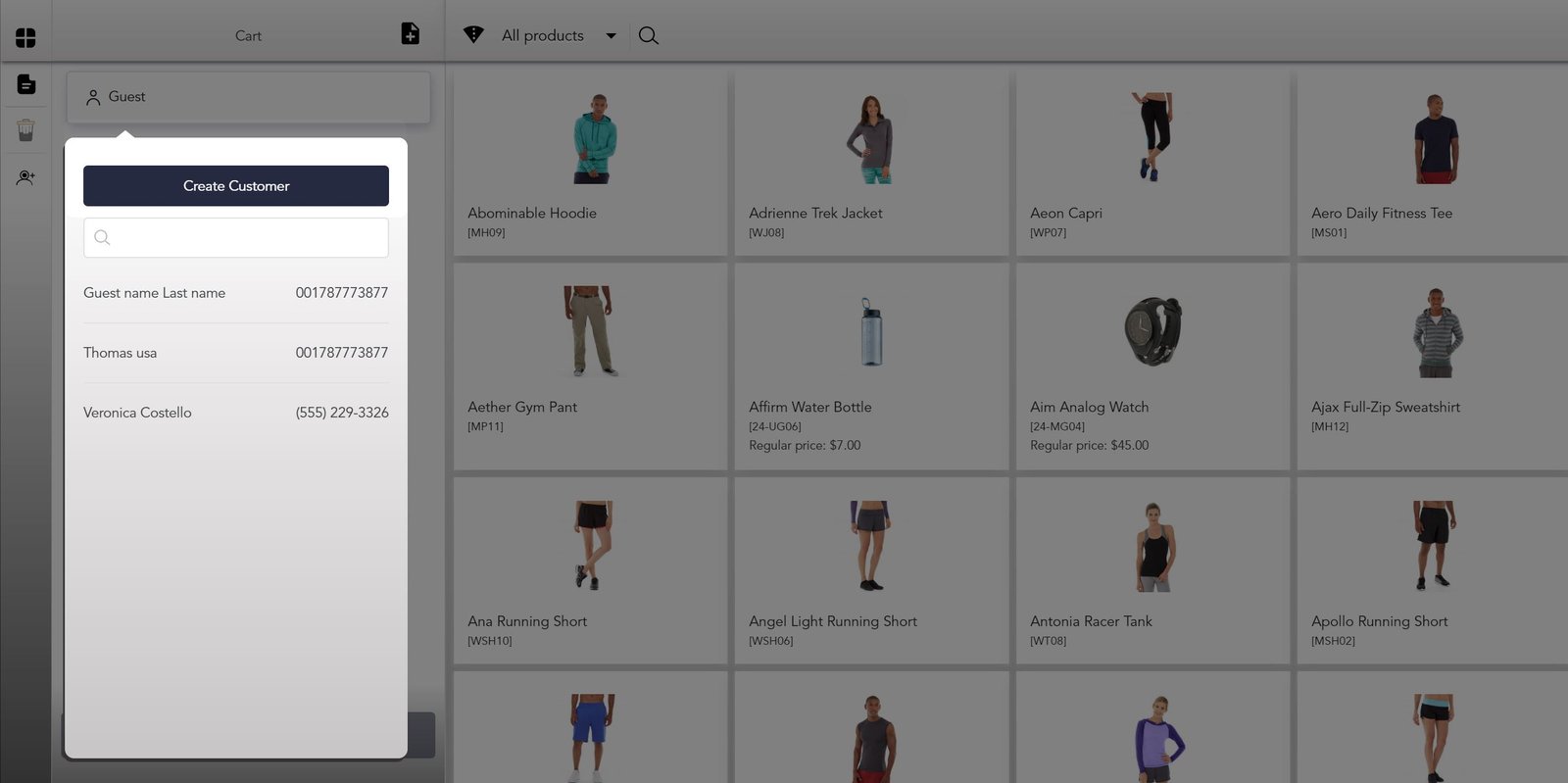
Task: Add Aim Analog Watch to cart
Action: [1152, 367]
